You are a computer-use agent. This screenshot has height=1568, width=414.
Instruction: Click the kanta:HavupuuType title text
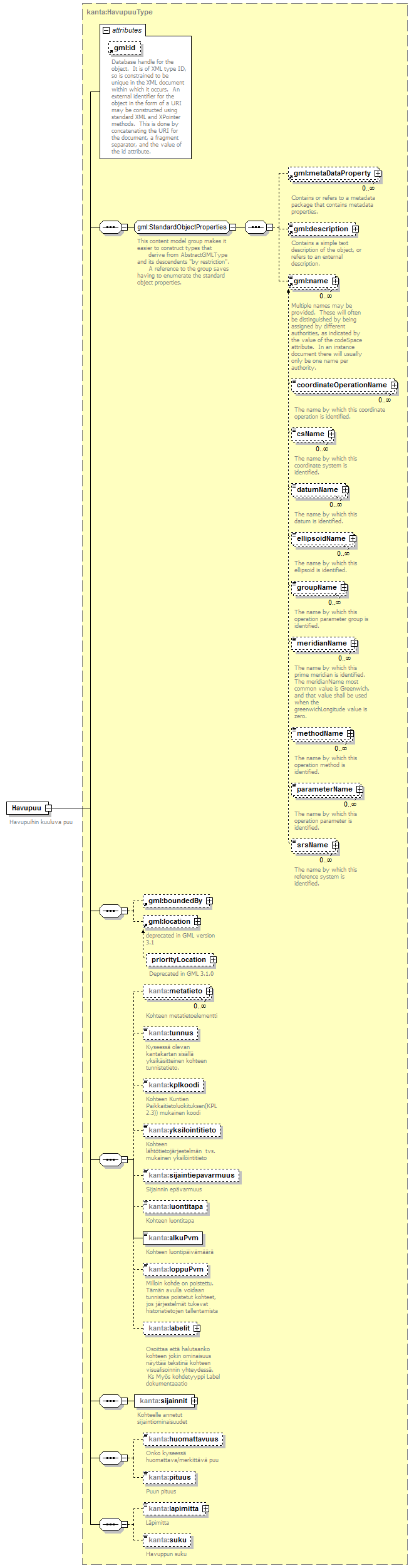click(x=119, y=12)
